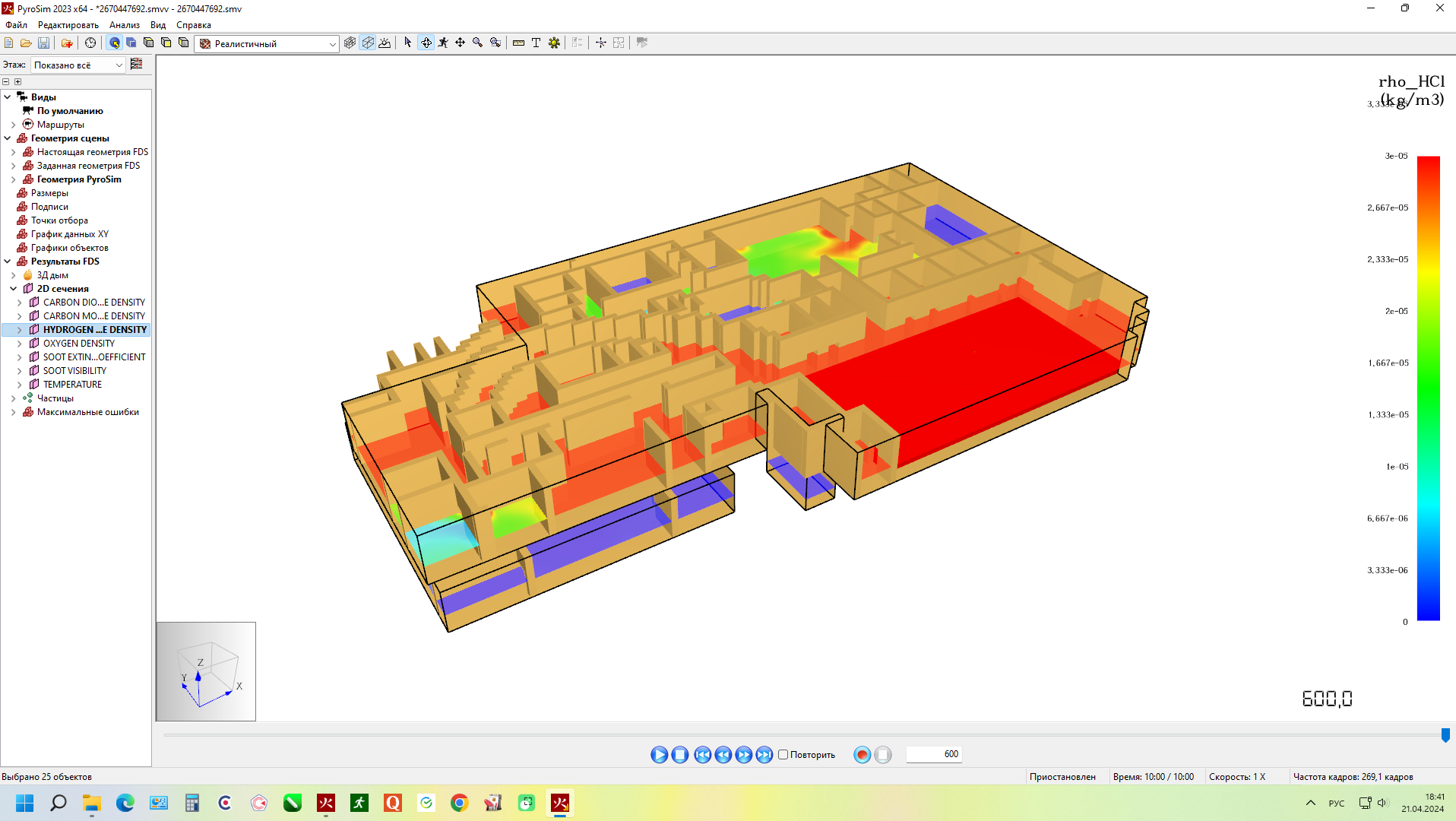This screenshot has width=1456, height=821.
Task: Click the yellow sun burst toolbar icon
Action: click(x=554, y=43)
